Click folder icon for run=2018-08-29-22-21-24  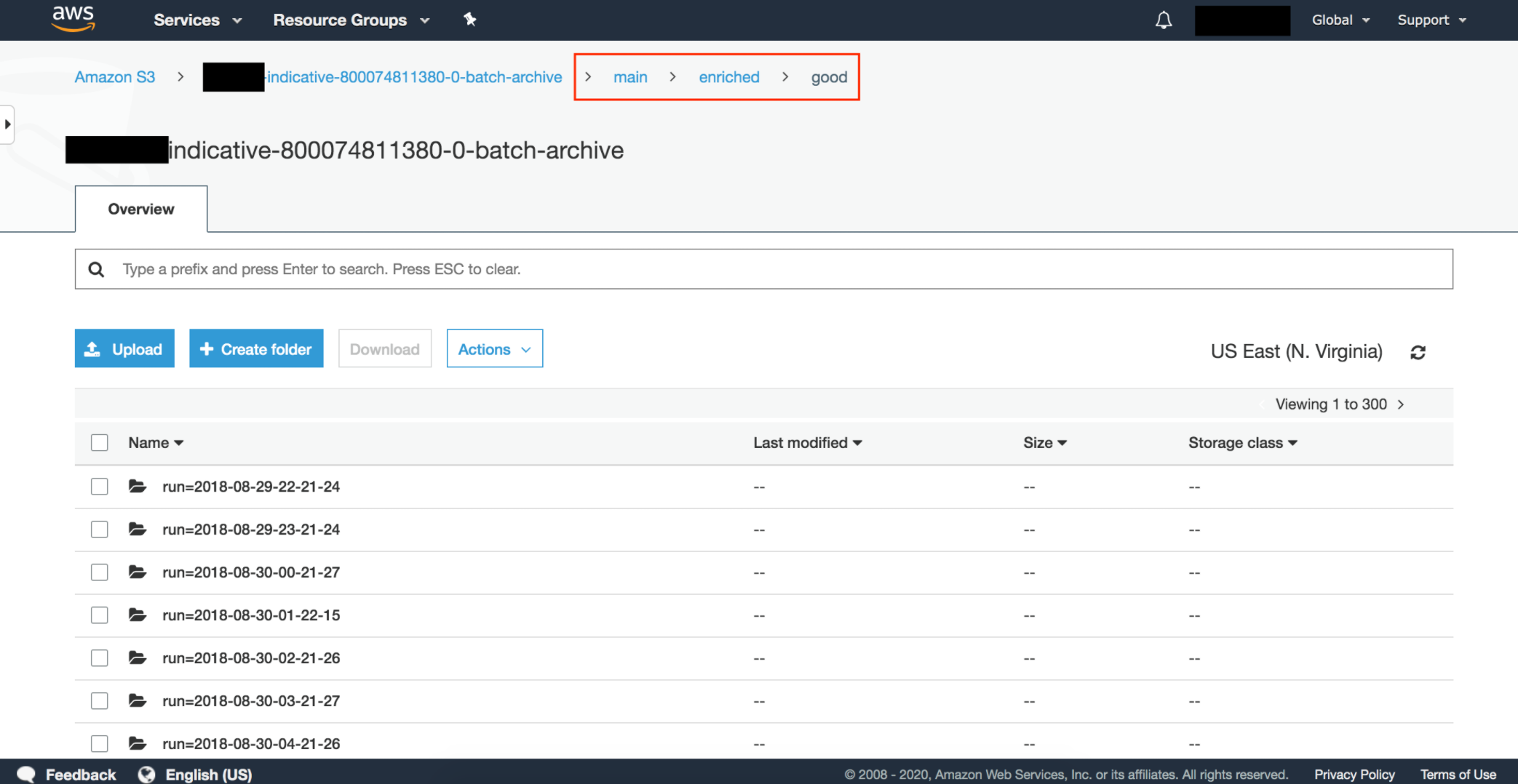pos(138,486)
